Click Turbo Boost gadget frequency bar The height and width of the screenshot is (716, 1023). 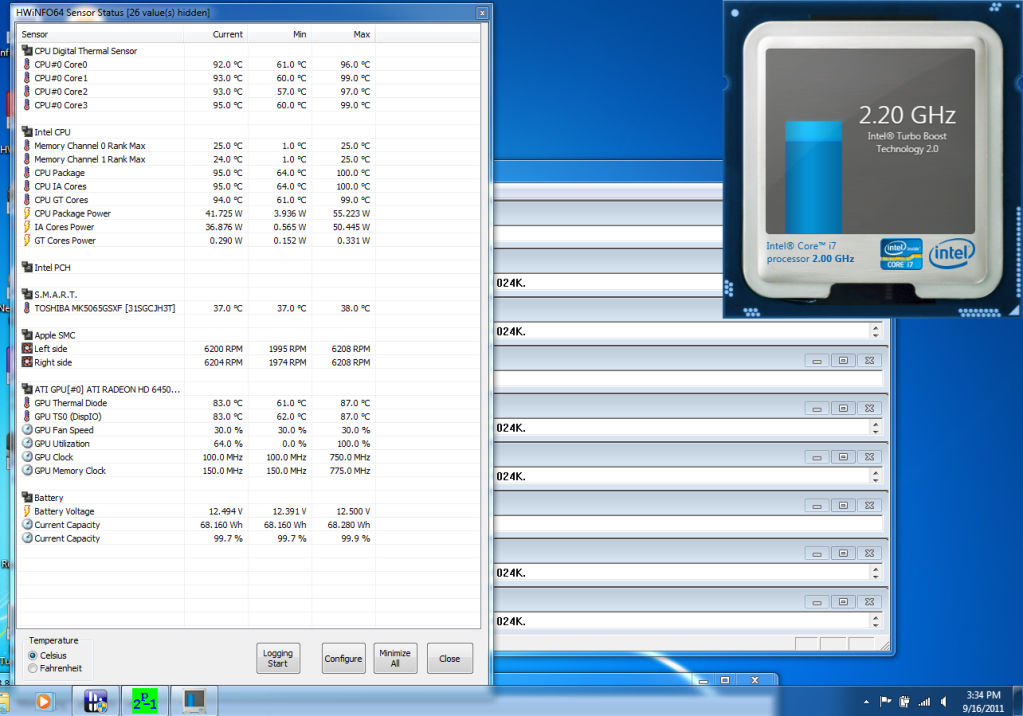[813, 177]
